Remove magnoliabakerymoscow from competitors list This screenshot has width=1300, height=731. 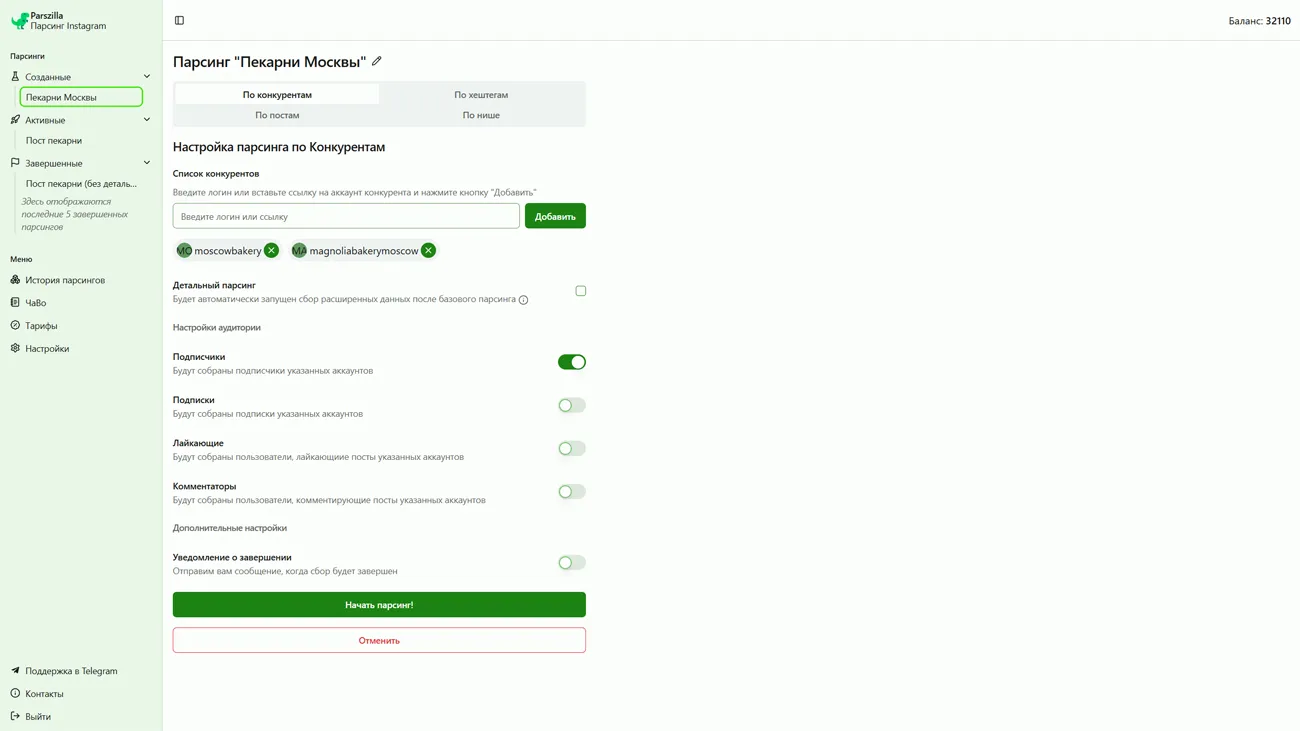(x=428, y=251)
